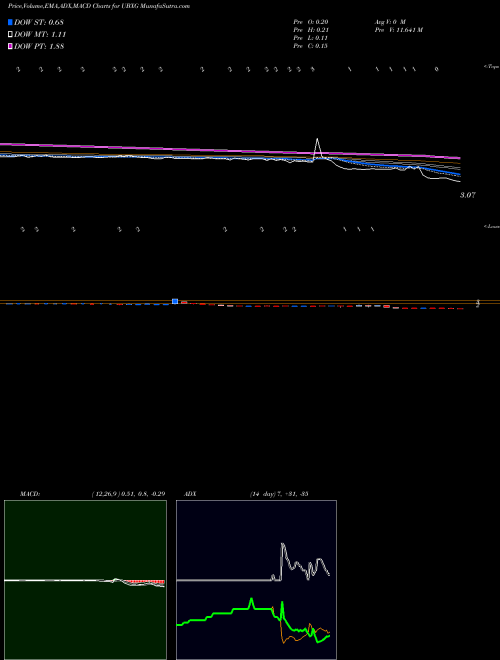The height and width of the screenshot is (660, 500).
Task: Click the ADX '(14 day) 7, +31, -33' values
Action: click(279, 494)
